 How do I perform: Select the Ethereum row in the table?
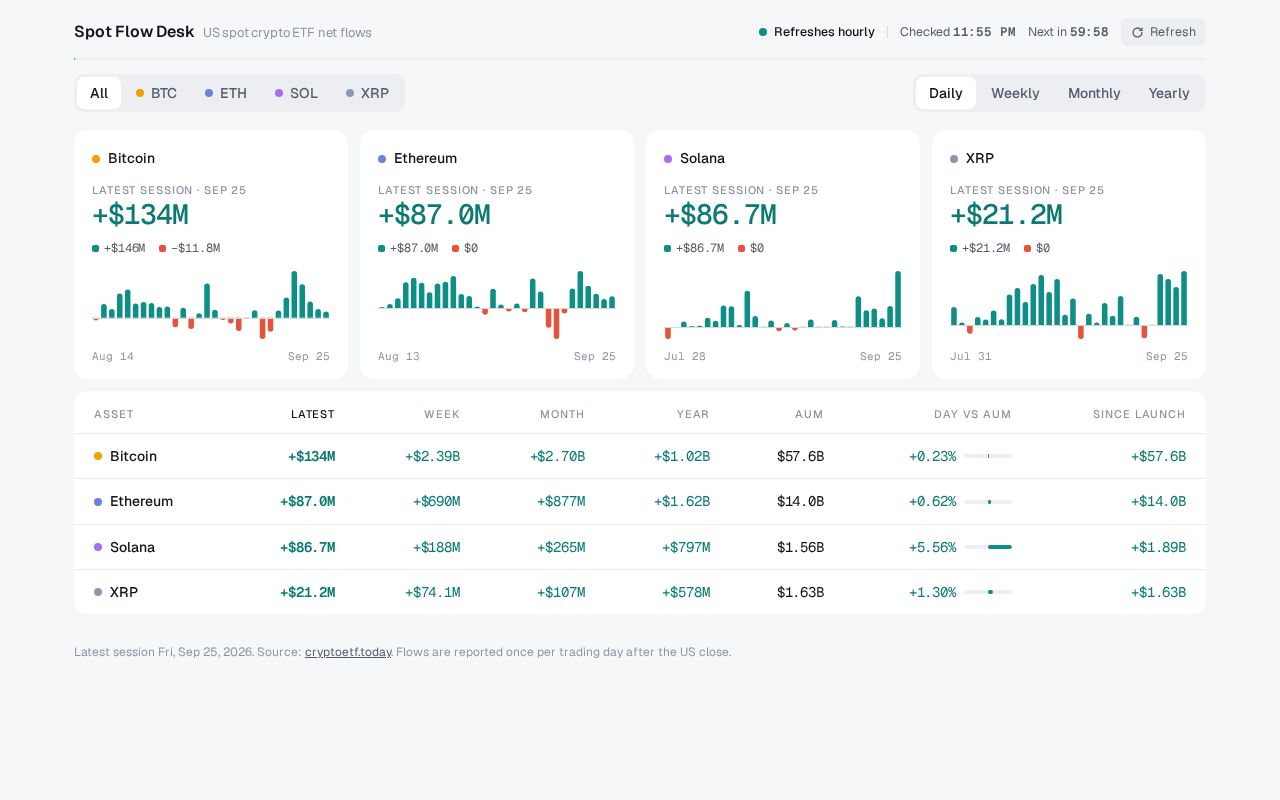(x=640, y=501)
